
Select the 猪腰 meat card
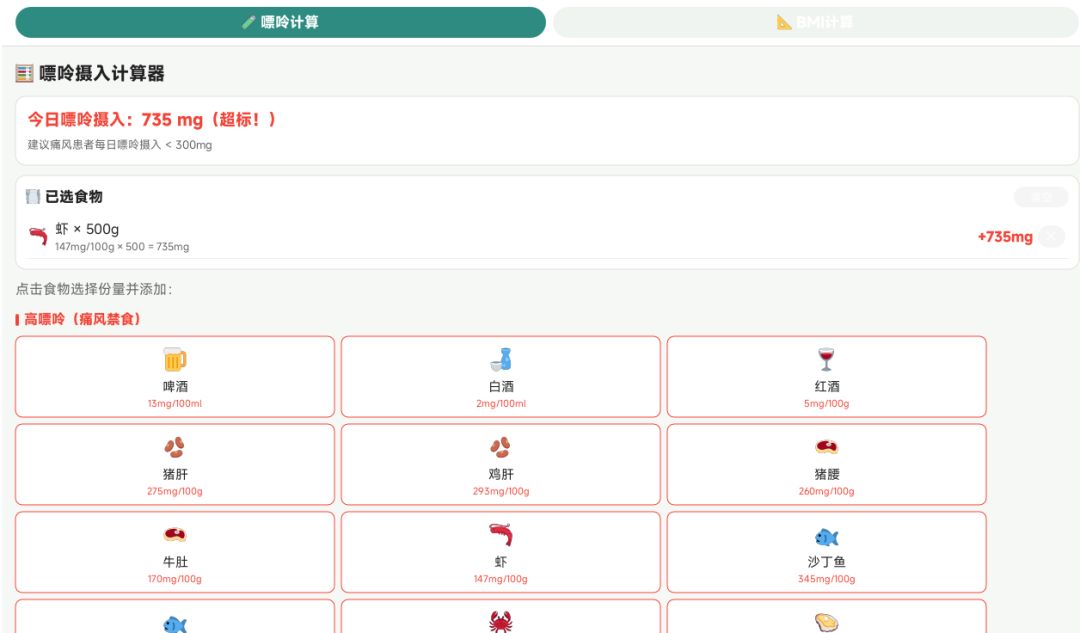click(x=827, y=464)
